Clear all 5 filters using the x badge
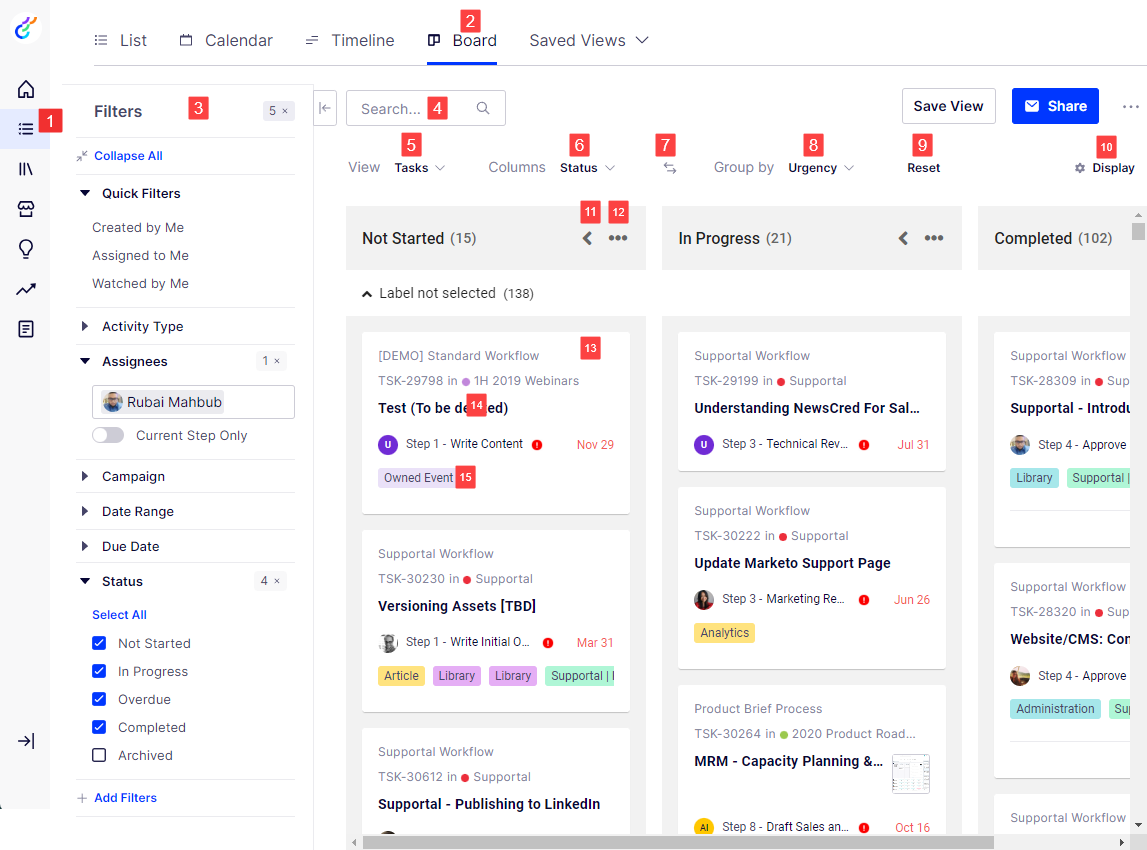The image size is (1147, 850). click(279, 111)
